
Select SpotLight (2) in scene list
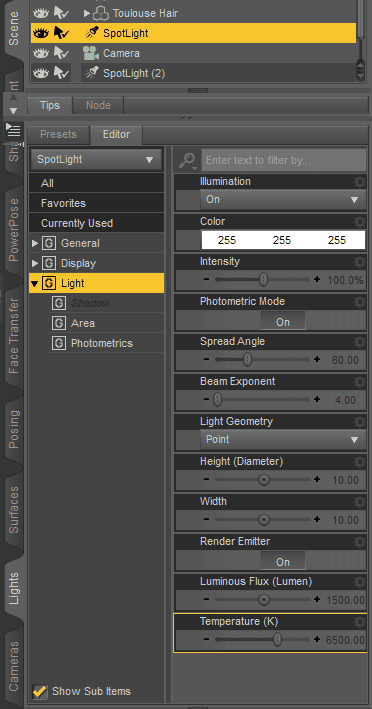coord(134,73)
